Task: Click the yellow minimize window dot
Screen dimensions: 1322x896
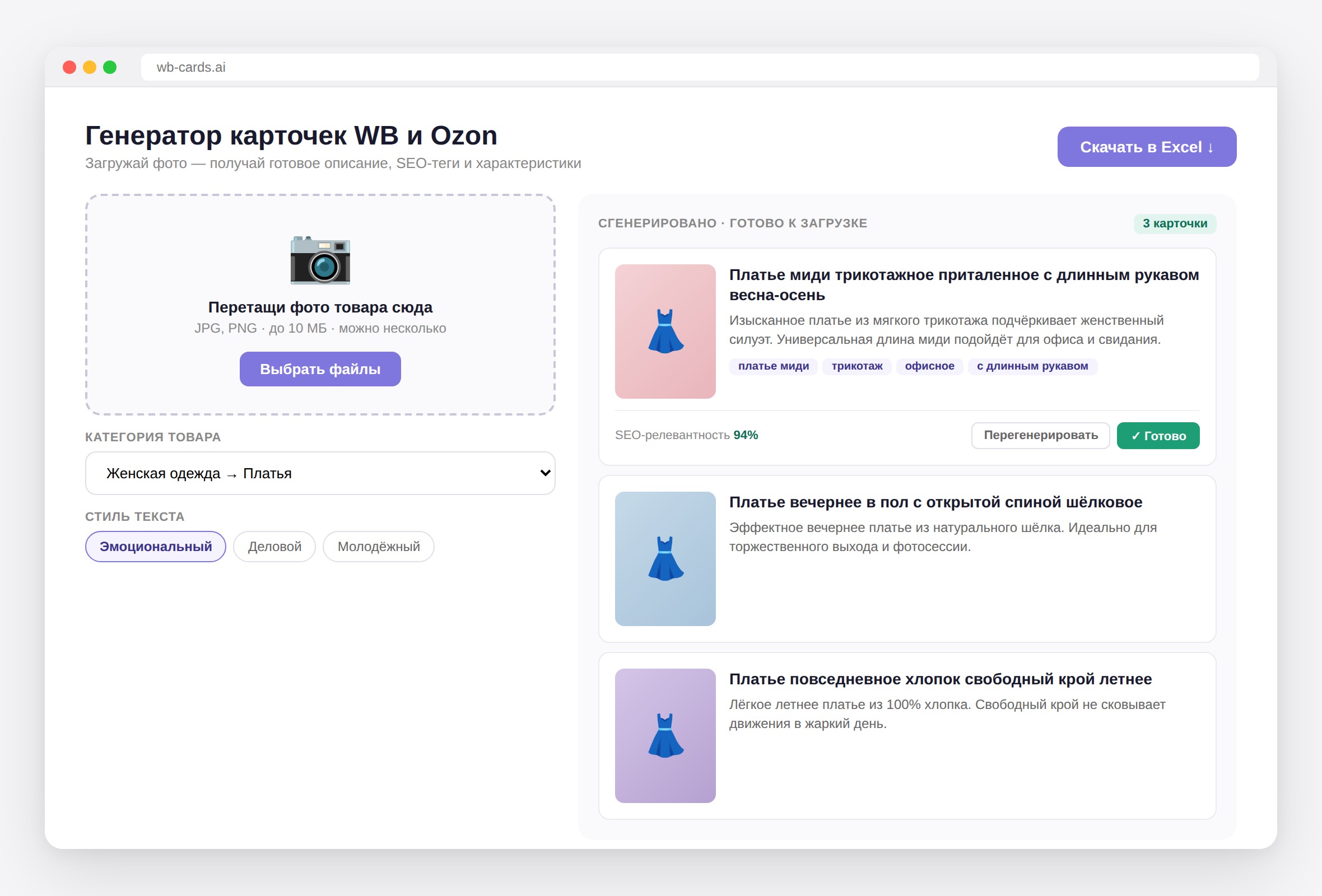Action: [x=89, y=67]
